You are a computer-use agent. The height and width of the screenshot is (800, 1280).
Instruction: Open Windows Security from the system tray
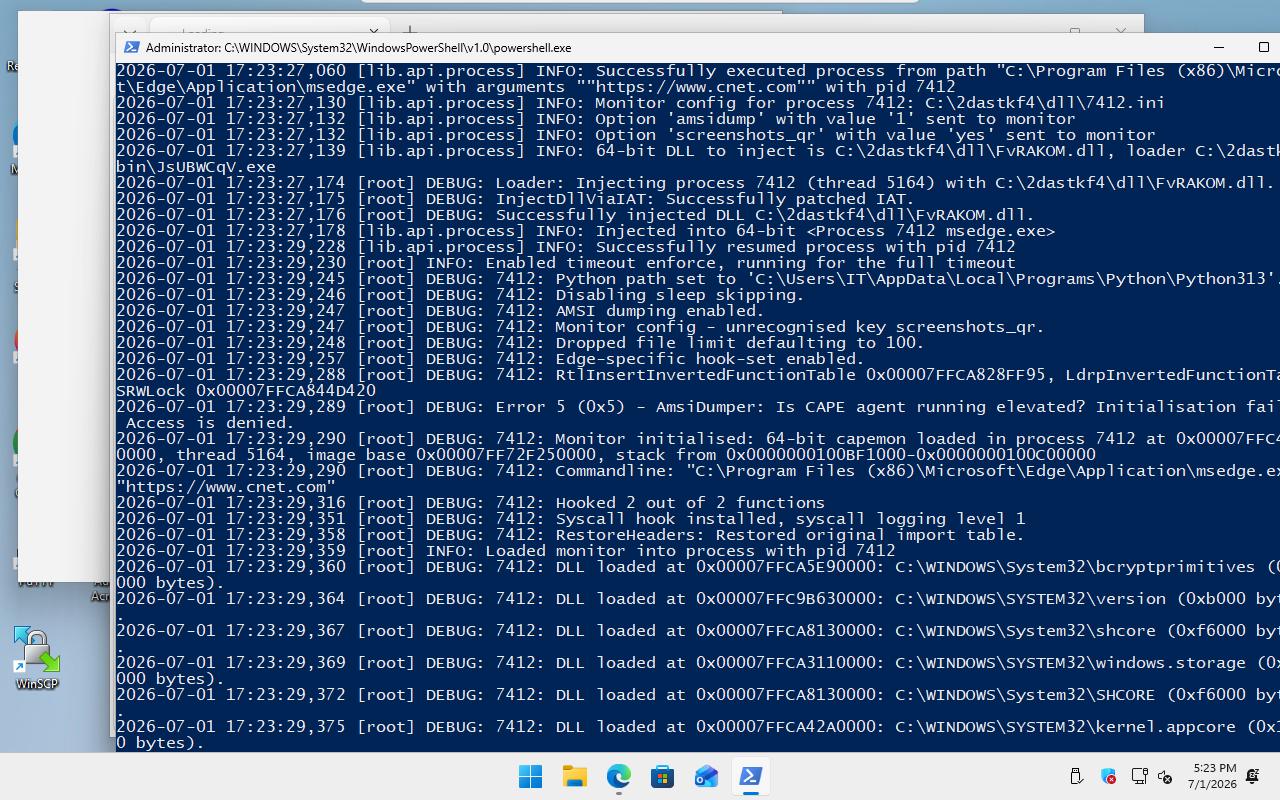click(x=1108, y=776)
